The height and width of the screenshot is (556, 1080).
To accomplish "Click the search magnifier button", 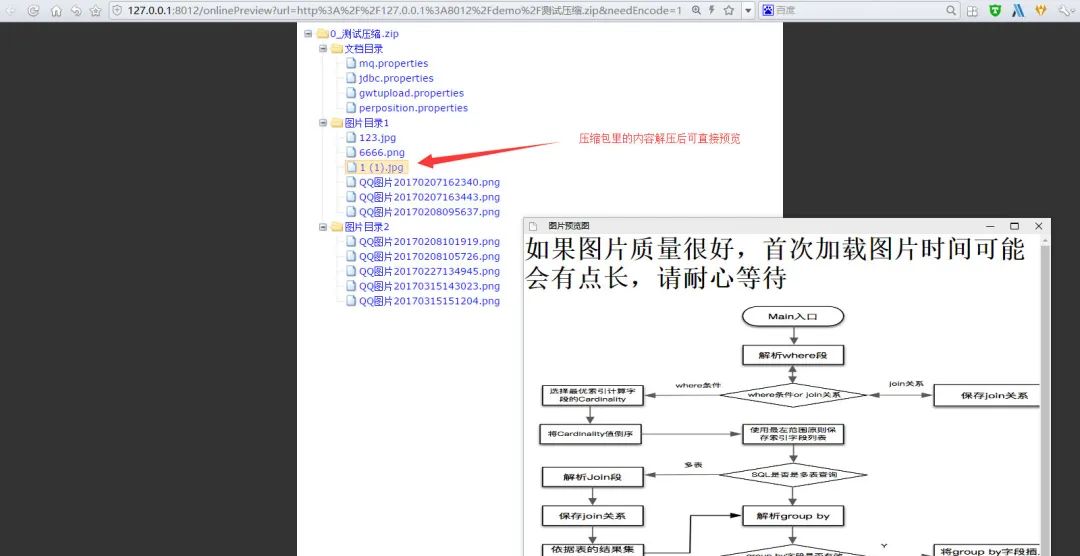I will click(951, 10).
